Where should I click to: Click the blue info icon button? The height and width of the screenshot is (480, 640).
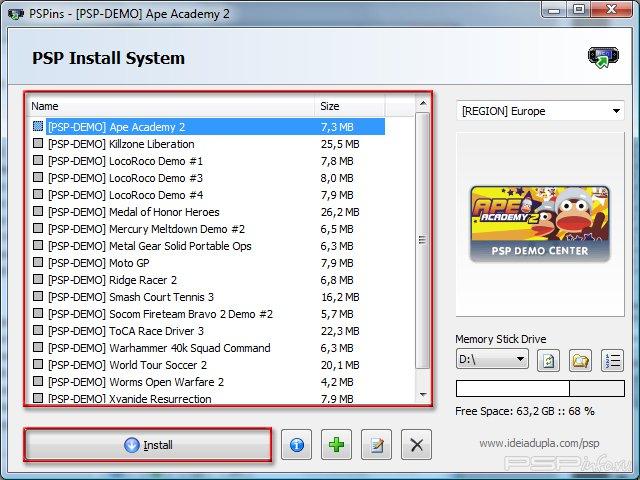coord(296,445)
